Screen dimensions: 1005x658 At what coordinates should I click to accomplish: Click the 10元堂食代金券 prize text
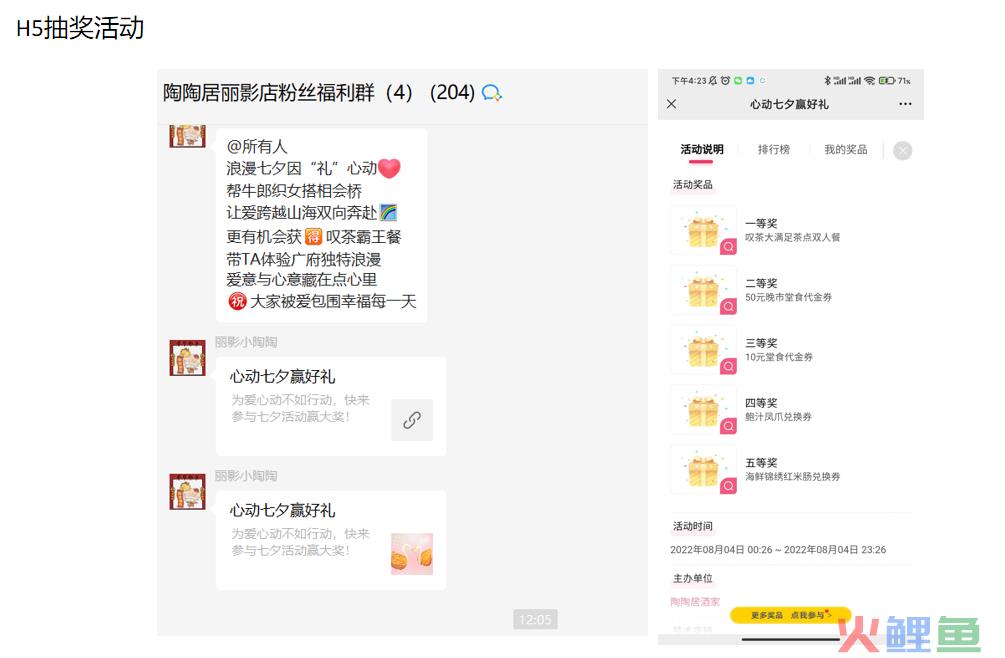click(779, 357)
